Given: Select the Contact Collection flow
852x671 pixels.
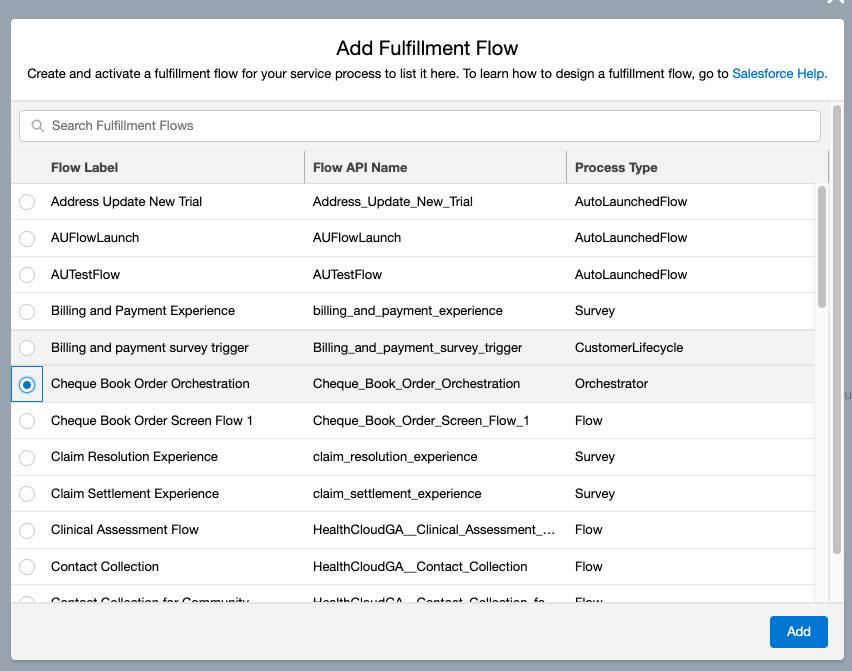Looking at the screenshot, I should click(27, 566).
